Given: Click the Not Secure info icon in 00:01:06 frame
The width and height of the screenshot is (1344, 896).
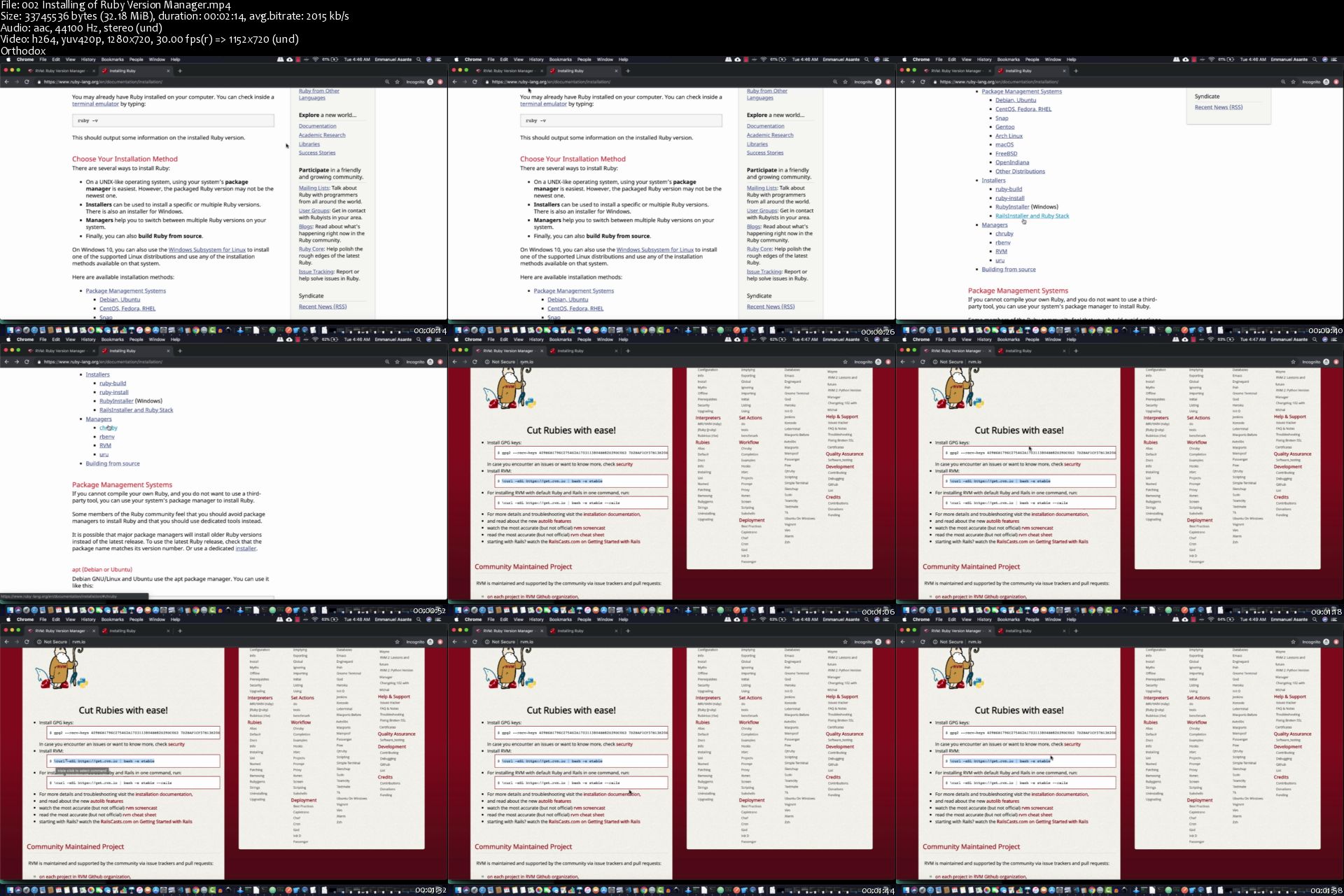Looking at the screenshot, I should coord(487,362).
